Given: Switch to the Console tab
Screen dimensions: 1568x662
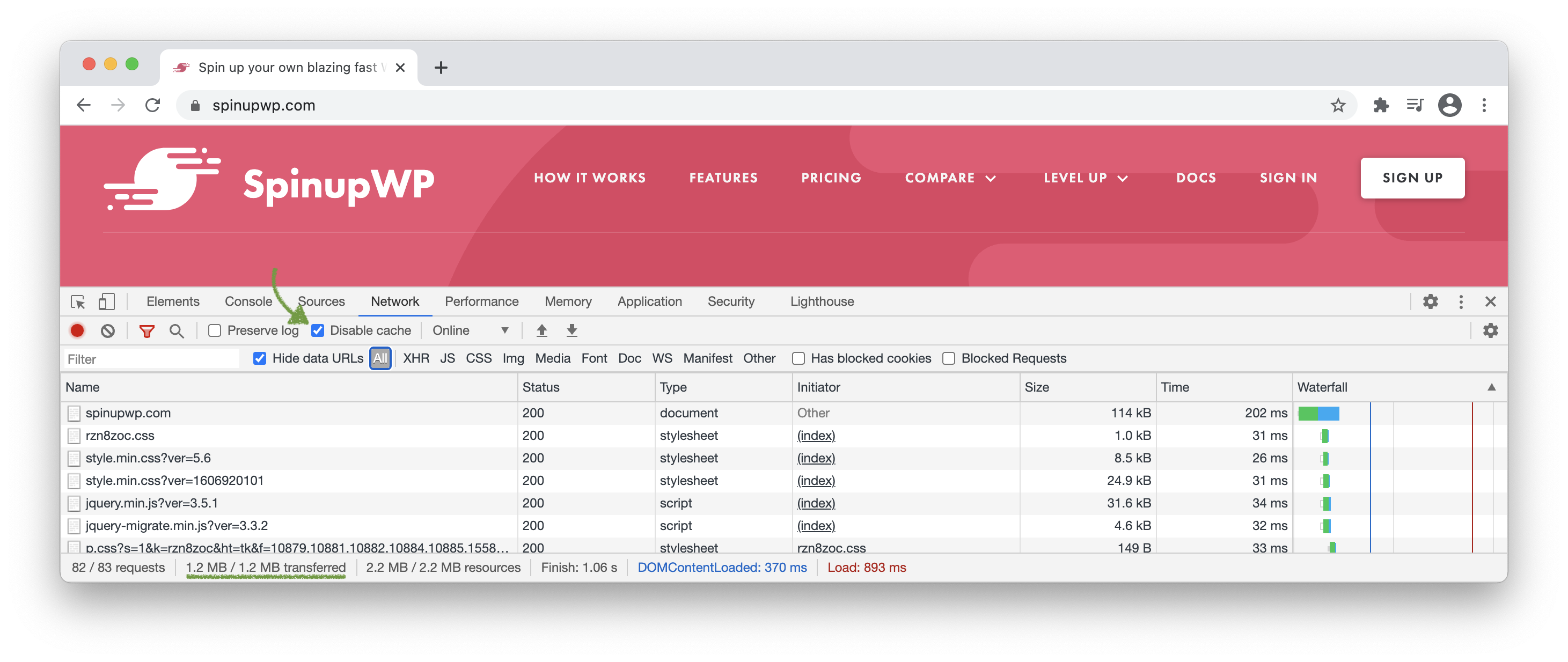Looking at the screenshot, I should (x=248, y=302).
